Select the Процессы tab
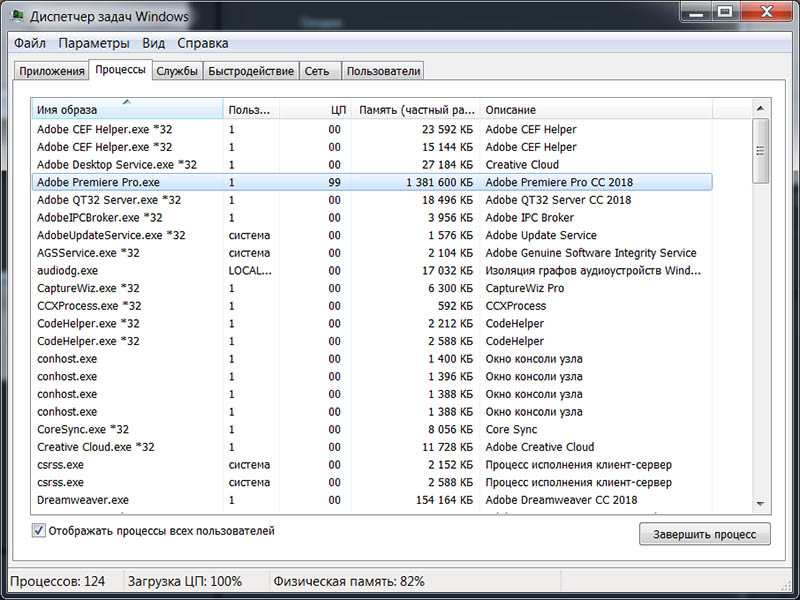 point(120,69)
